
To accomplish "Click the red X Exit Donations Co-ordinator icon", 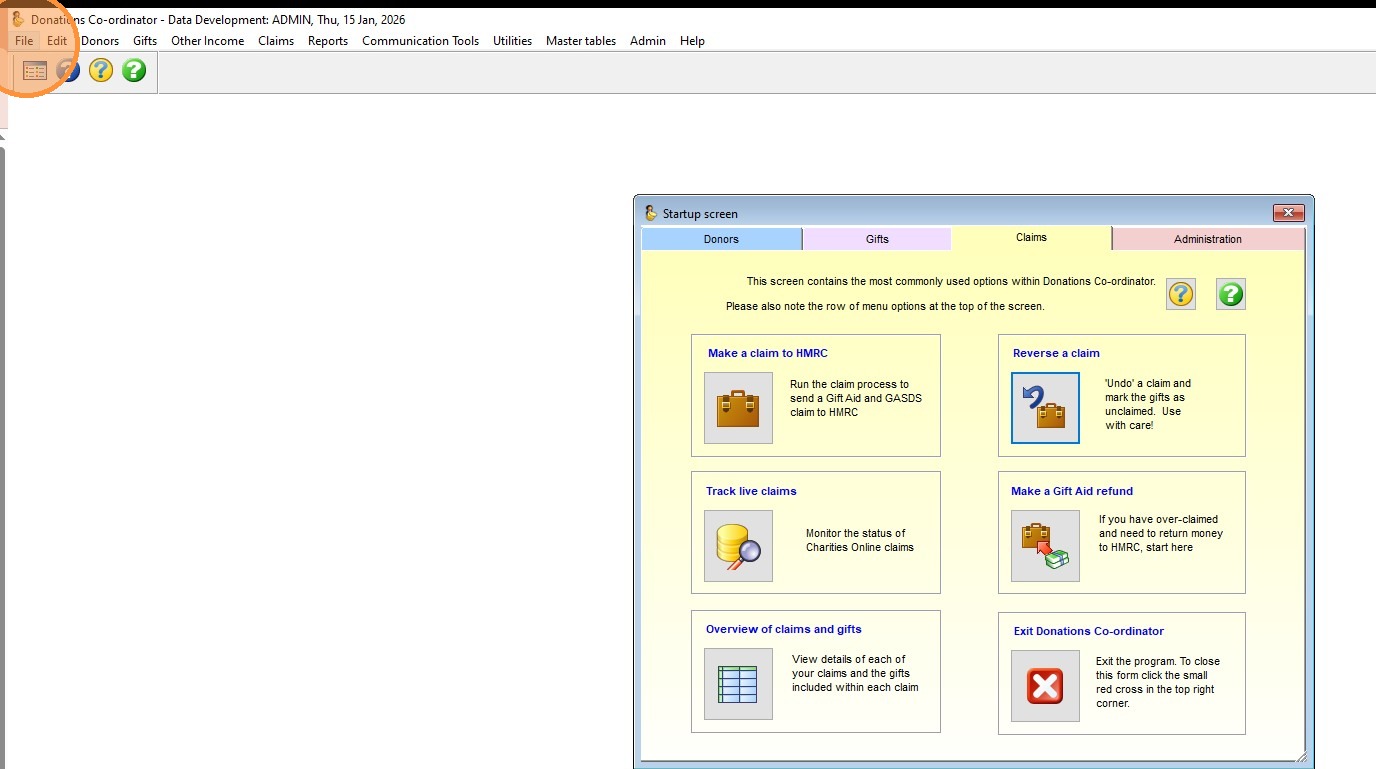I will 1045,686.
